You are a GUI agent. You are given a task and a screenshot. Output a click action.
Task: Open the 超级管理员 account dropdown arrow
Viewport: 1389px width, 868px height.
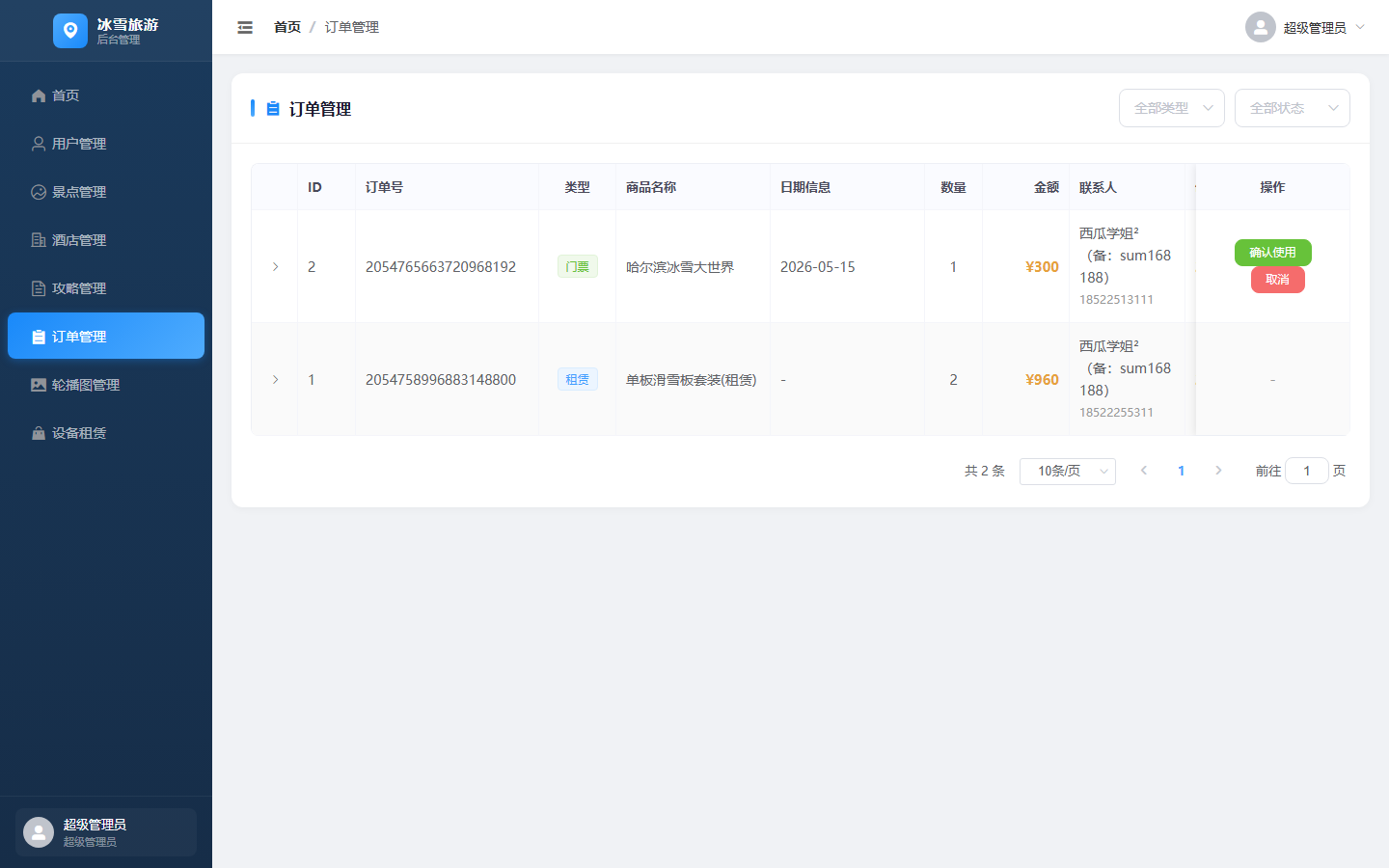coord(1360,27)
